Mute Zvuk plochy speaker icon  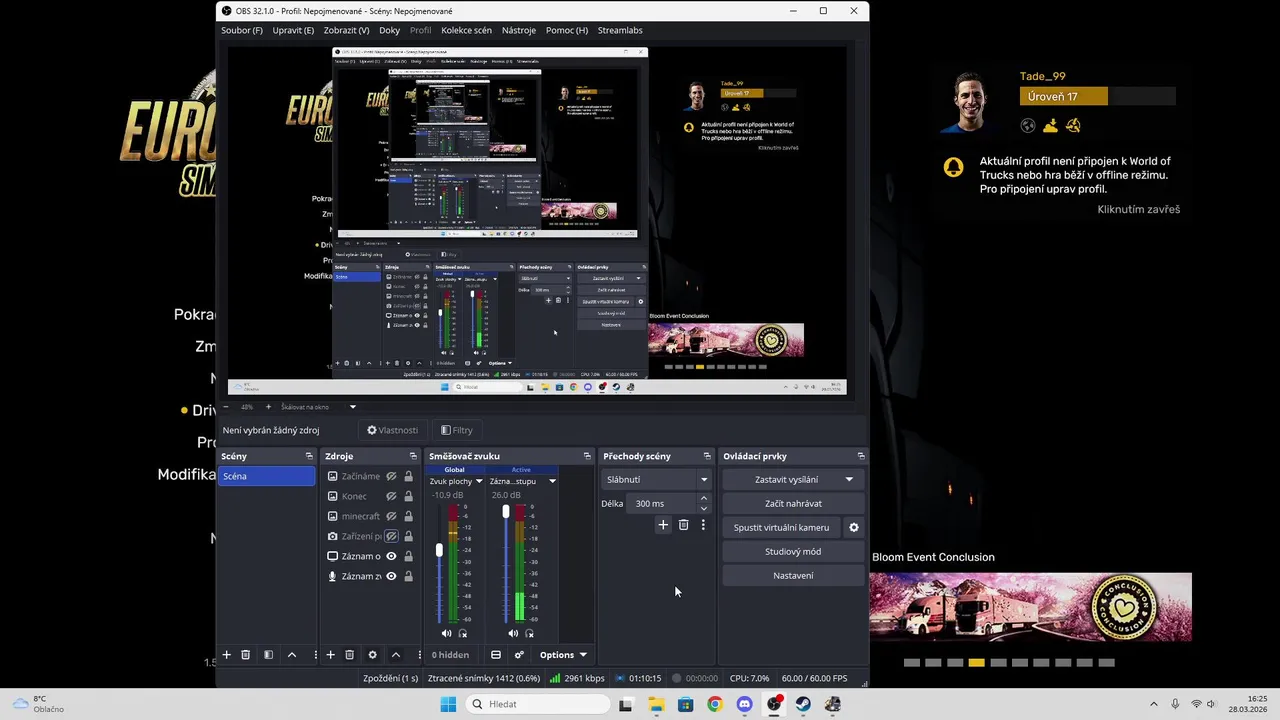446,633
